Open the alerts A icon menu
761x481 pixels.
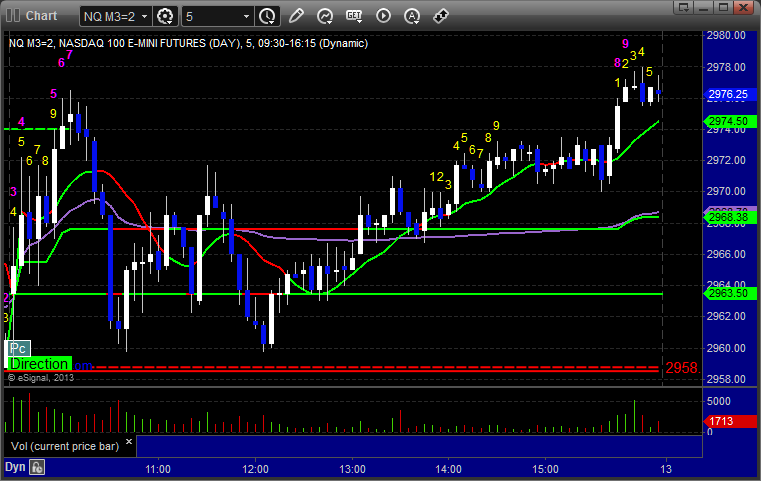pyautogui.click(x=412, y=16)
